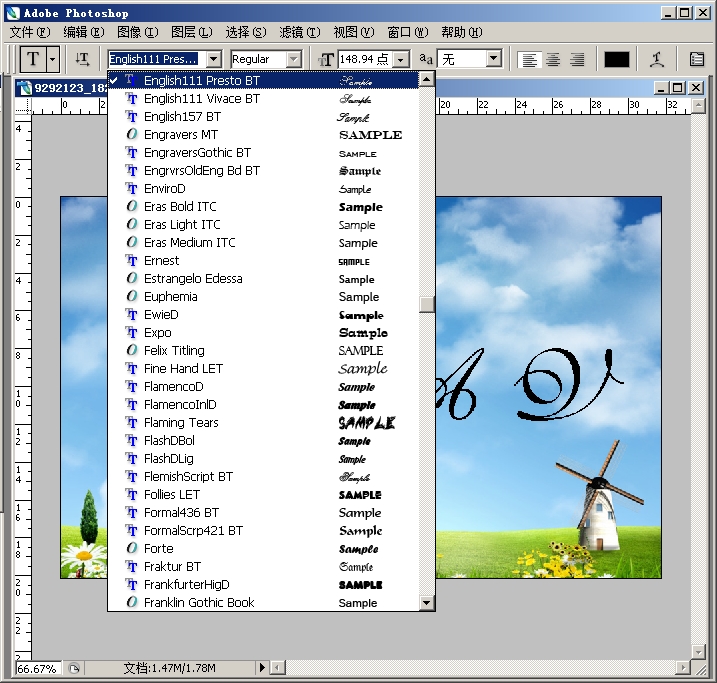717x683 pixels.
Task: Pick Estrangelo Edessa font
Action: (x=263, y=278)
